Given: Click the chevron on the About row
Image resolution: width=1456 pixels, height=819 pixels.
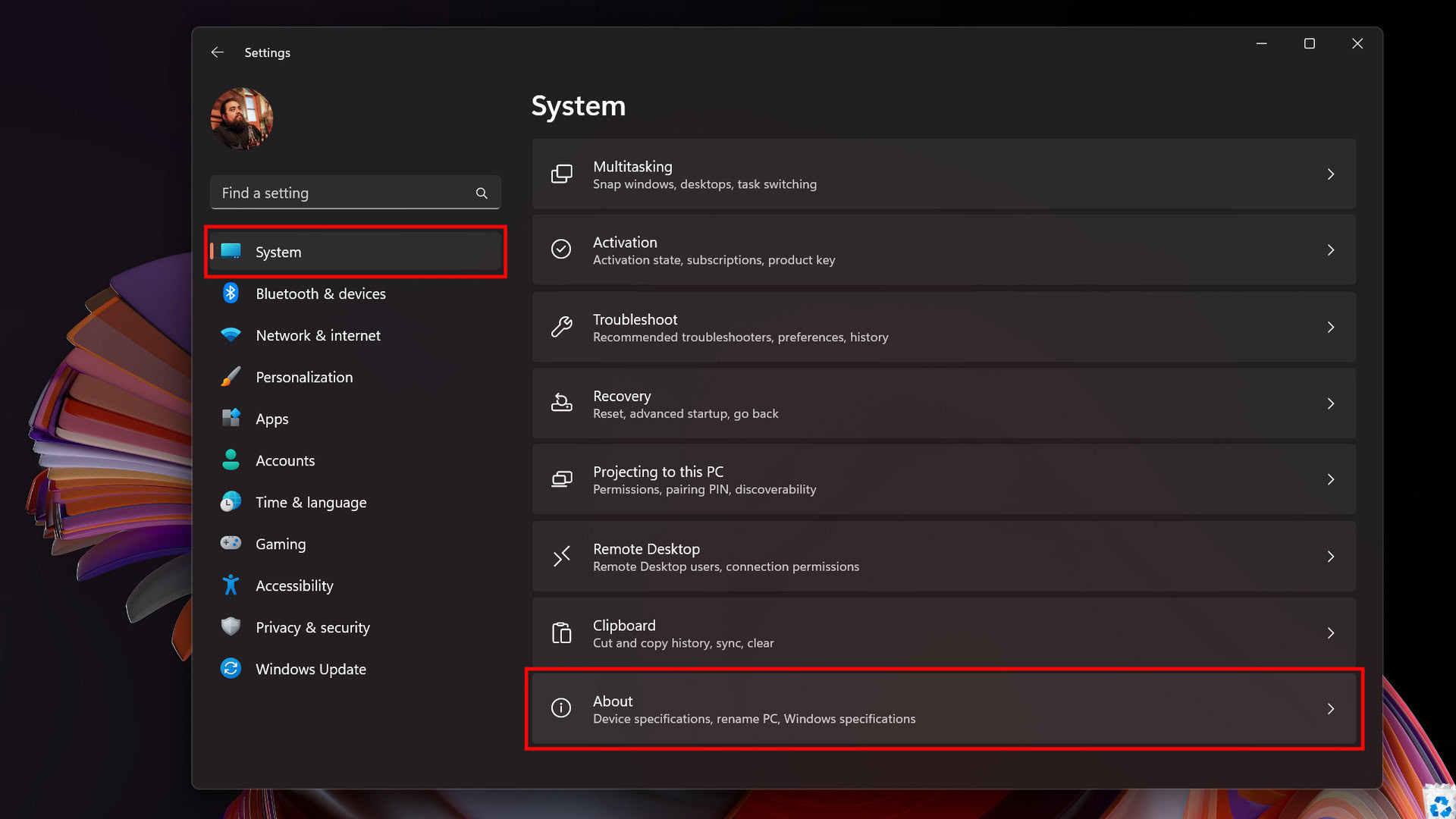Looking at the screenshot, I should [1330, 709].
